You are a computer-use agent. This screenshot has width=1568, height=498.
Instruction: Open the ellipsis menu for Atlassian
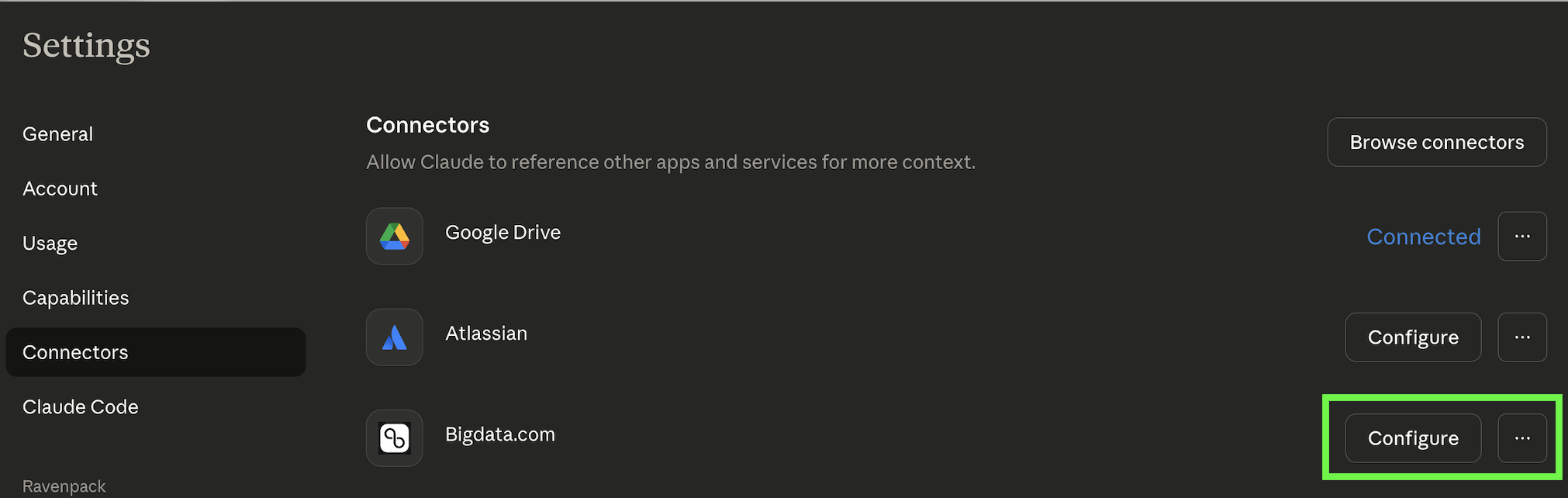[1522, 337]
